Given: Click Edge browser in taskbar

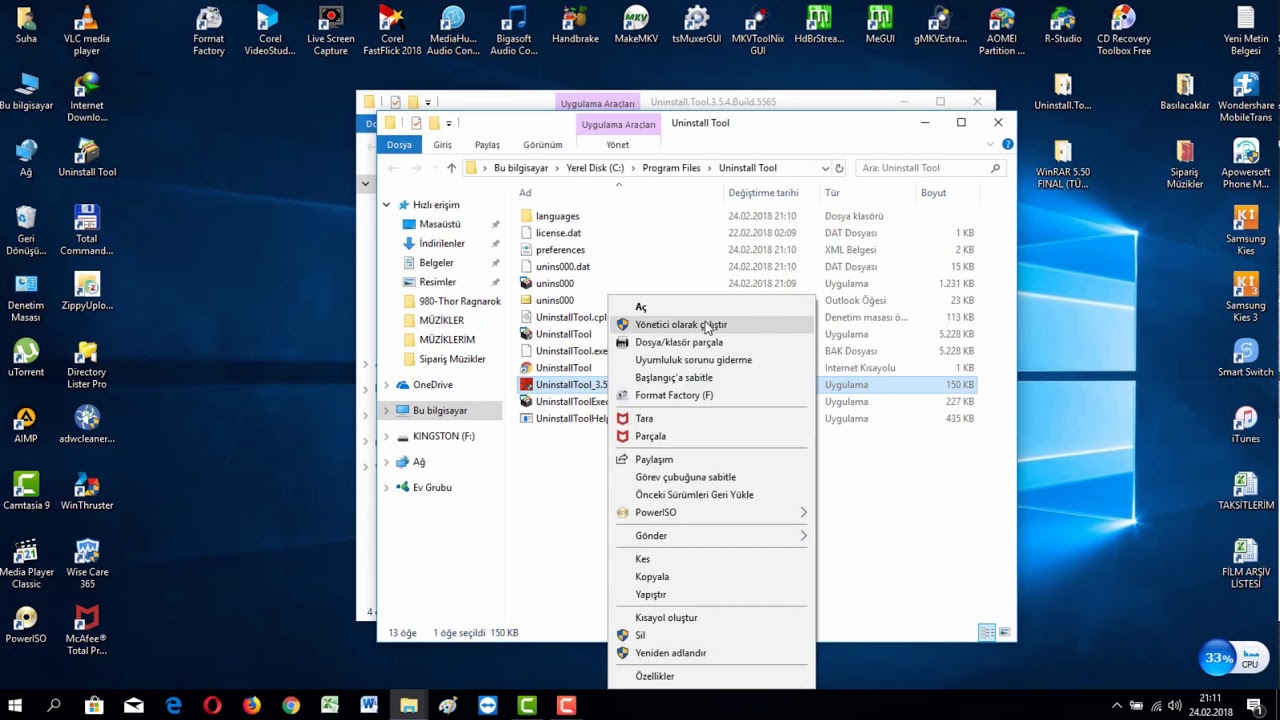Looking at the screenshot, I should point(173,705).
